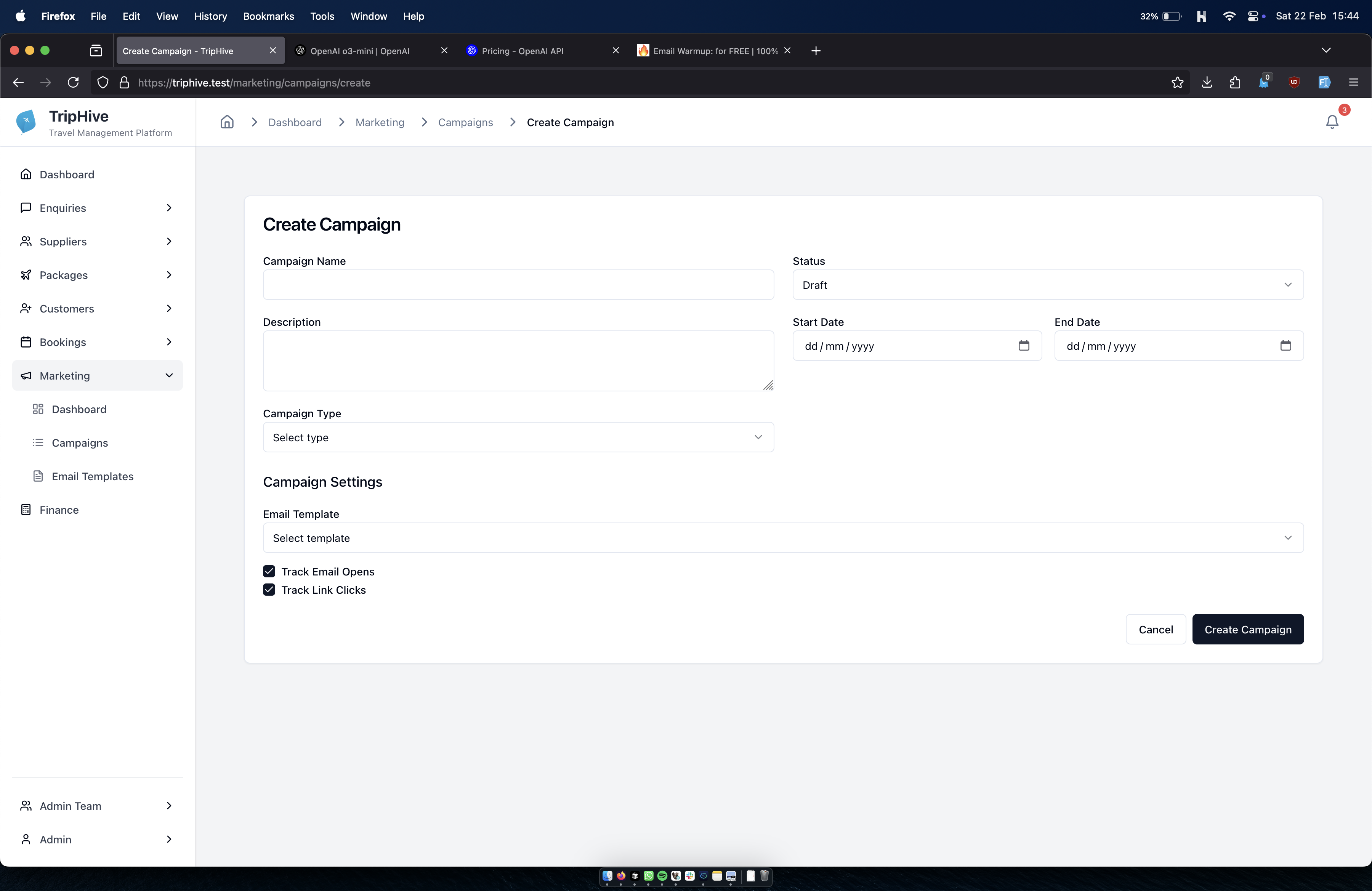Click the uBlock Origin shield icon
The image size is (1372, 891).
(x=1293, y=82)
